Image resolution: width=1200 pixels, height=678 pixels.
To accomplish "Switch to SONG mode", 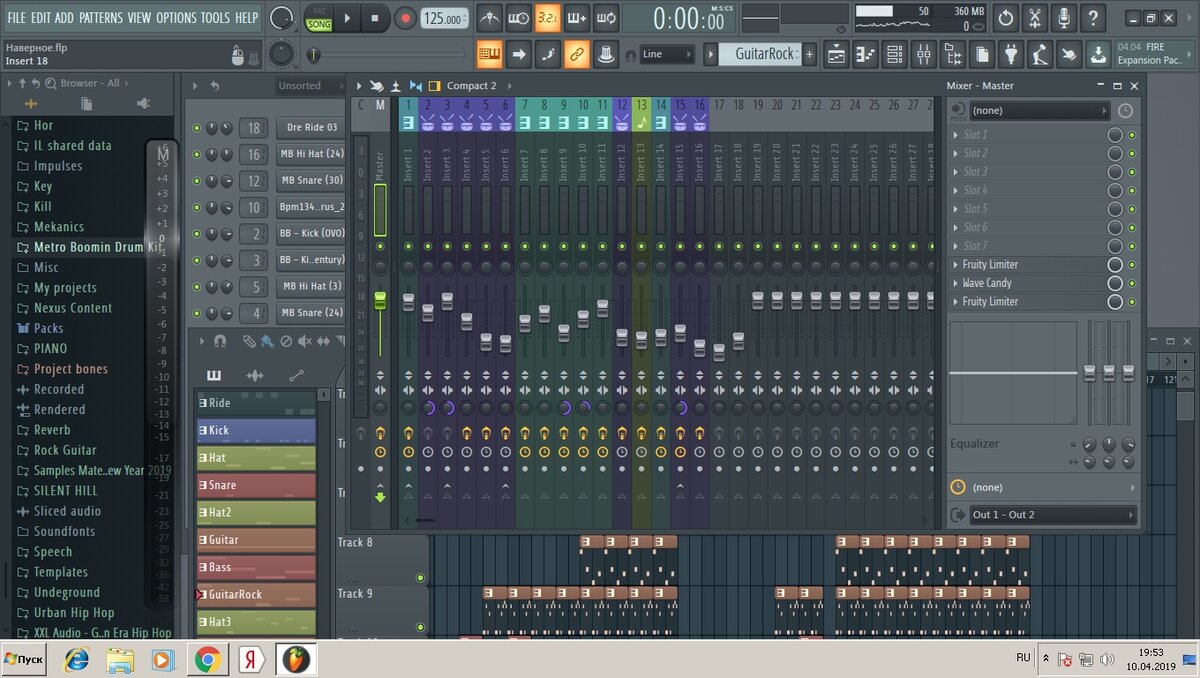I will click(319, 24).
